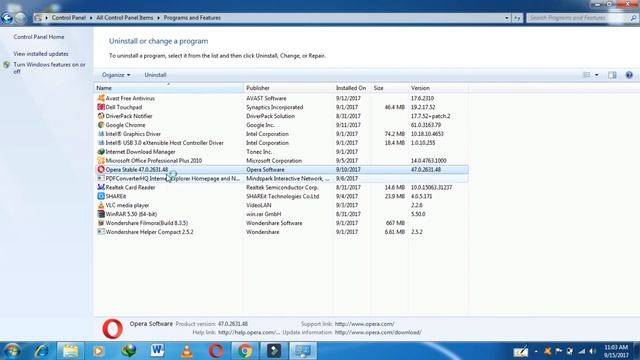Click All Control Panel Items breadcrumb
Viewport: 640px width, 360px height.
125,18
